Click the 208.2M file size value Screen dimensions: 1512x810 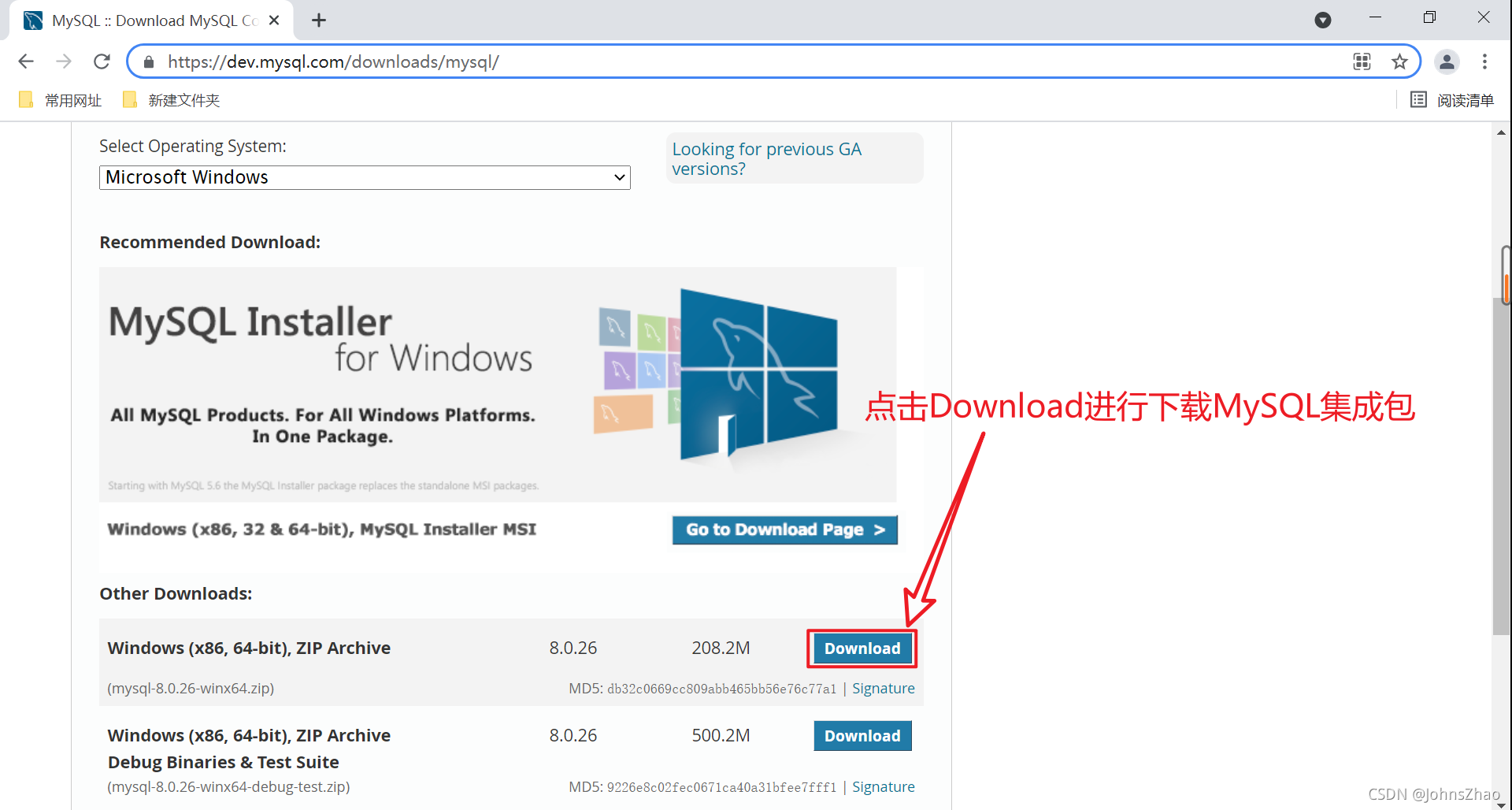pyautogui.click(x=721, y=648)
